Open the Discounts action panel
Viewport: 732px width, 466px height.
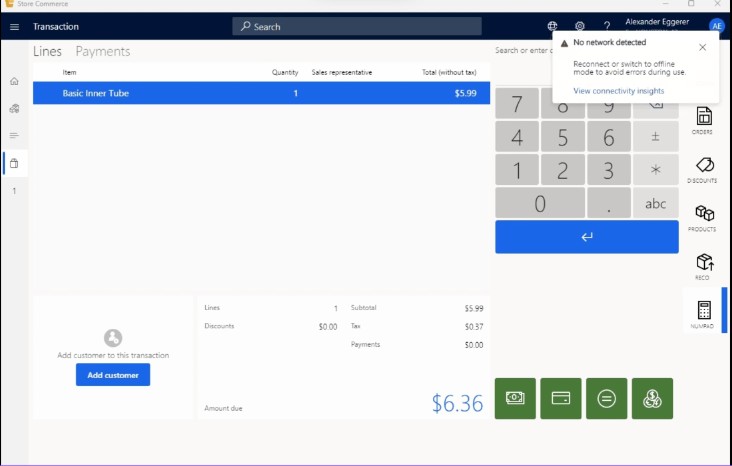(704, 169)
